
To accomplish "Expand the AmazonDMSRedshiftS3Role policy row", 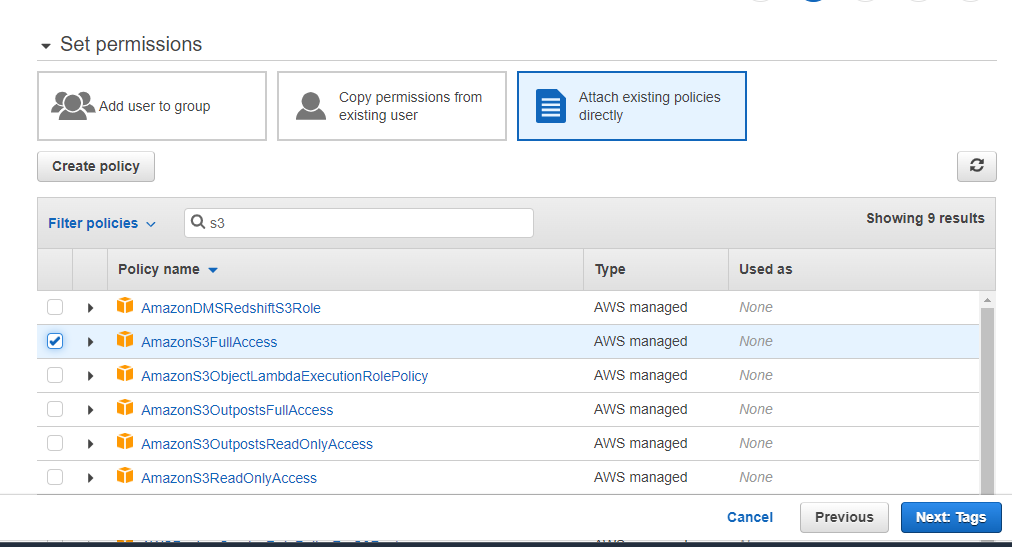I will tap(90, 308).
